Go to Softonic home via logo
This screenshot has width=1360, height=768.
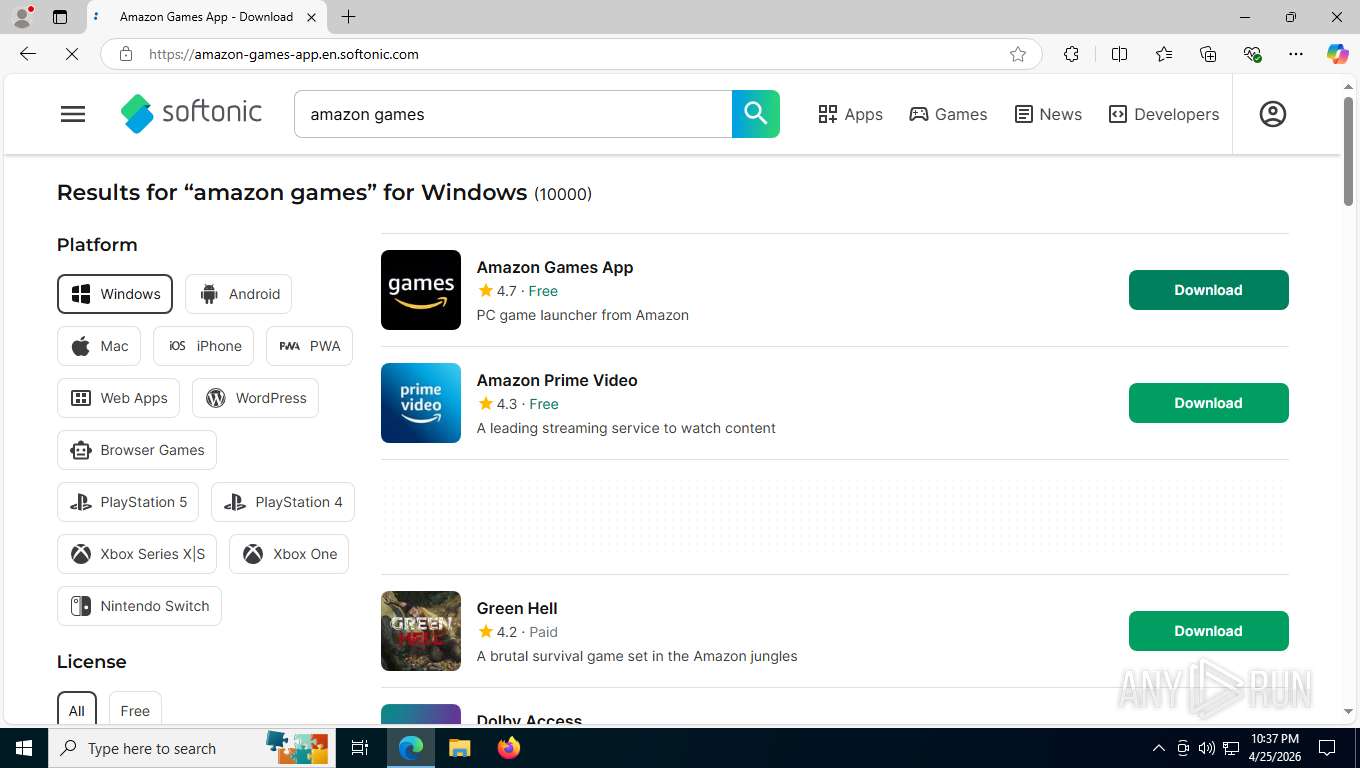(192, 113)
